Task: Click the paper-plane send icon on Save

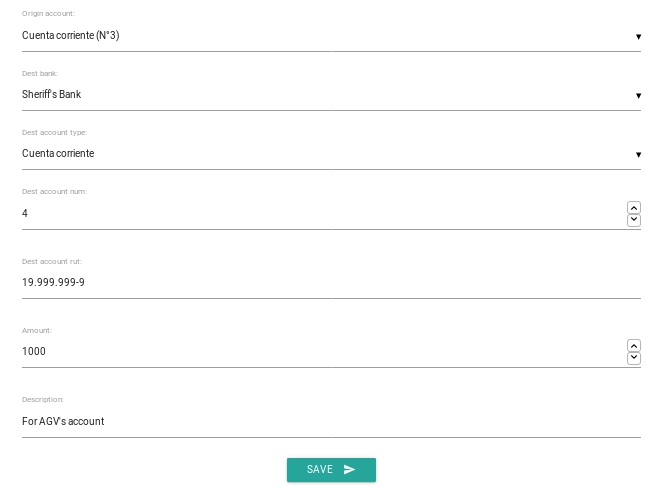Action: (349, 469)
